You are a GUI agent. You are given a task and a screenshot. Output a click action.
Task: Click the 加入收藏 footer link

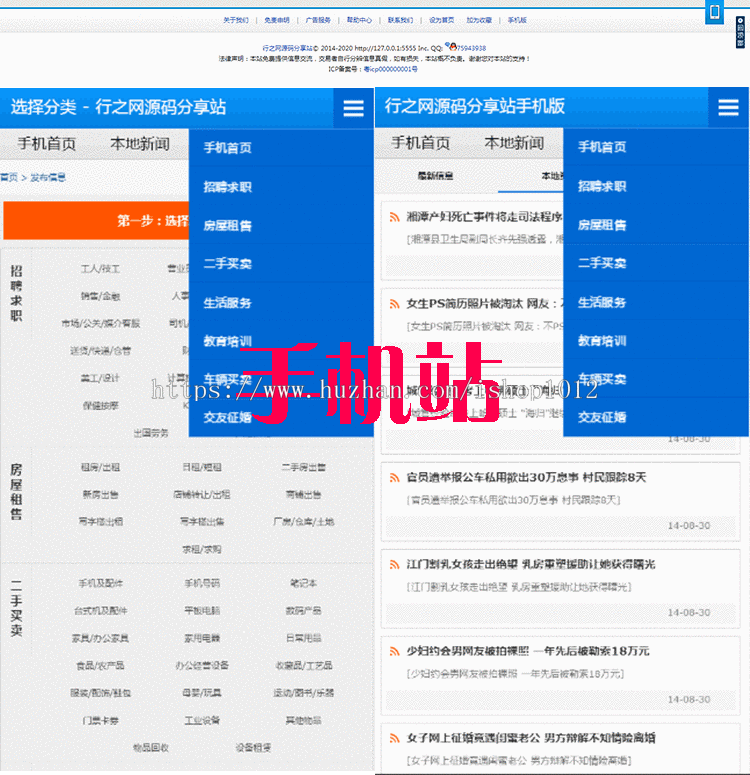[479, 20]
